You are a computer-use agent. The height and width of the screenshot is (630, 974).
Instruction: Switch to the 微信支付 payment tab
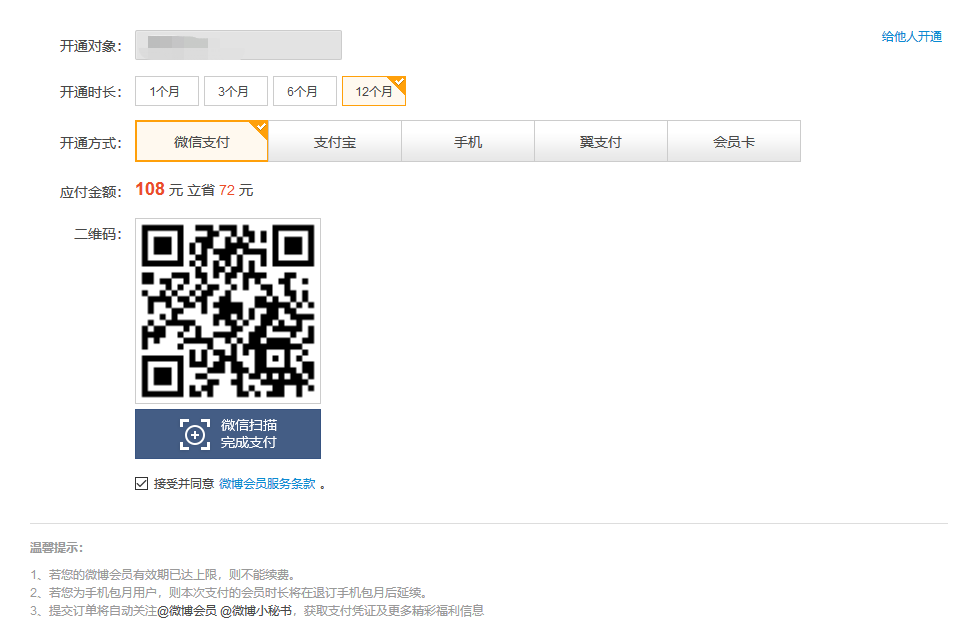coord(201,142)
